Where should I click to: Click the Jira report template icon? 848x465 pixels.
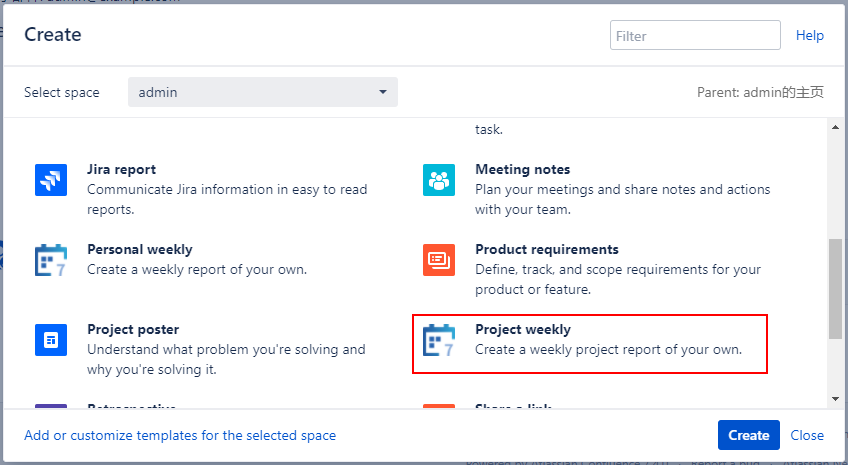point(51,180)
